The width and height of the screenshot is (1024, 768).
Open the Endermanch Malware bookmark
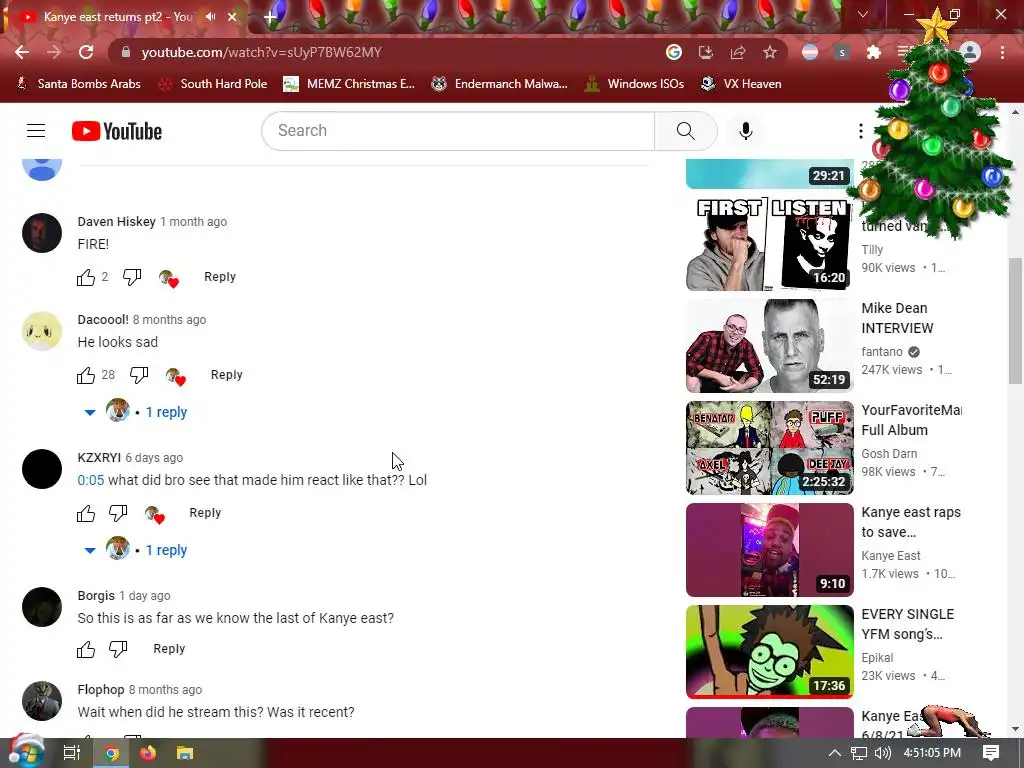500,84
